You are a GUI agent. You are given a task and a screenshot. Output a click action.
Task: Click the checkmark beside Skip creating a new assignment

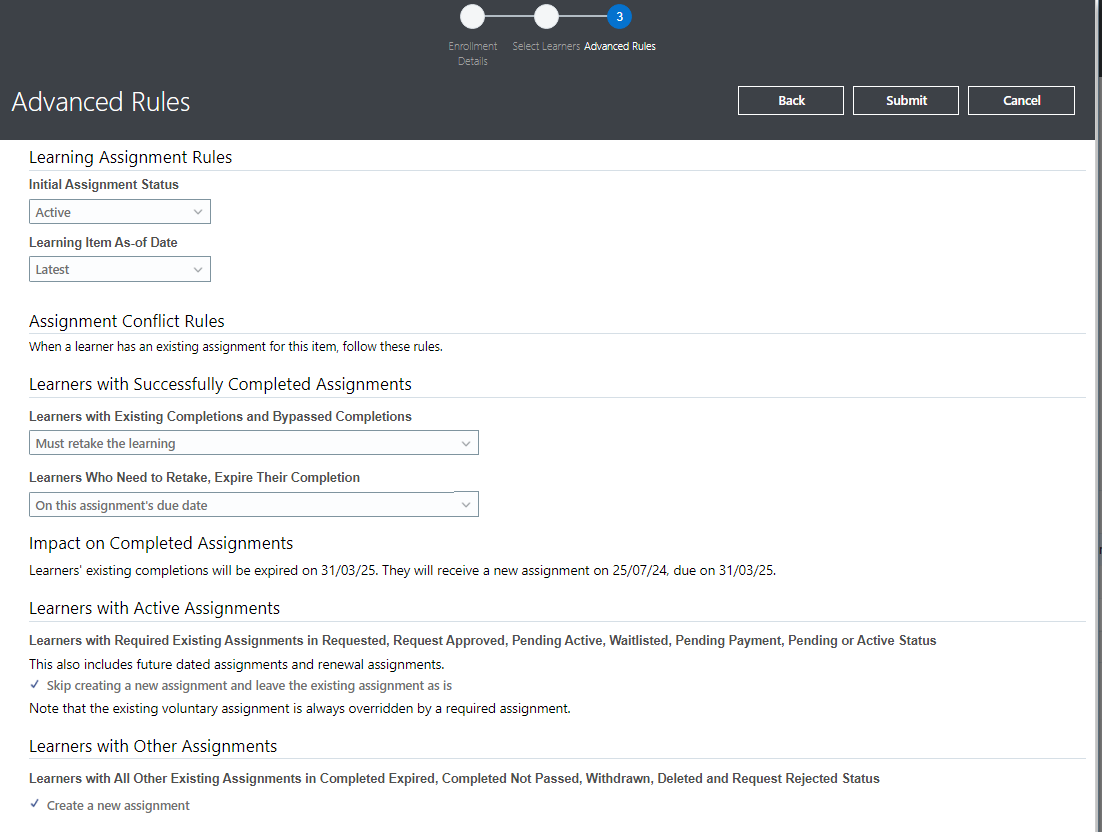point(34,685)
